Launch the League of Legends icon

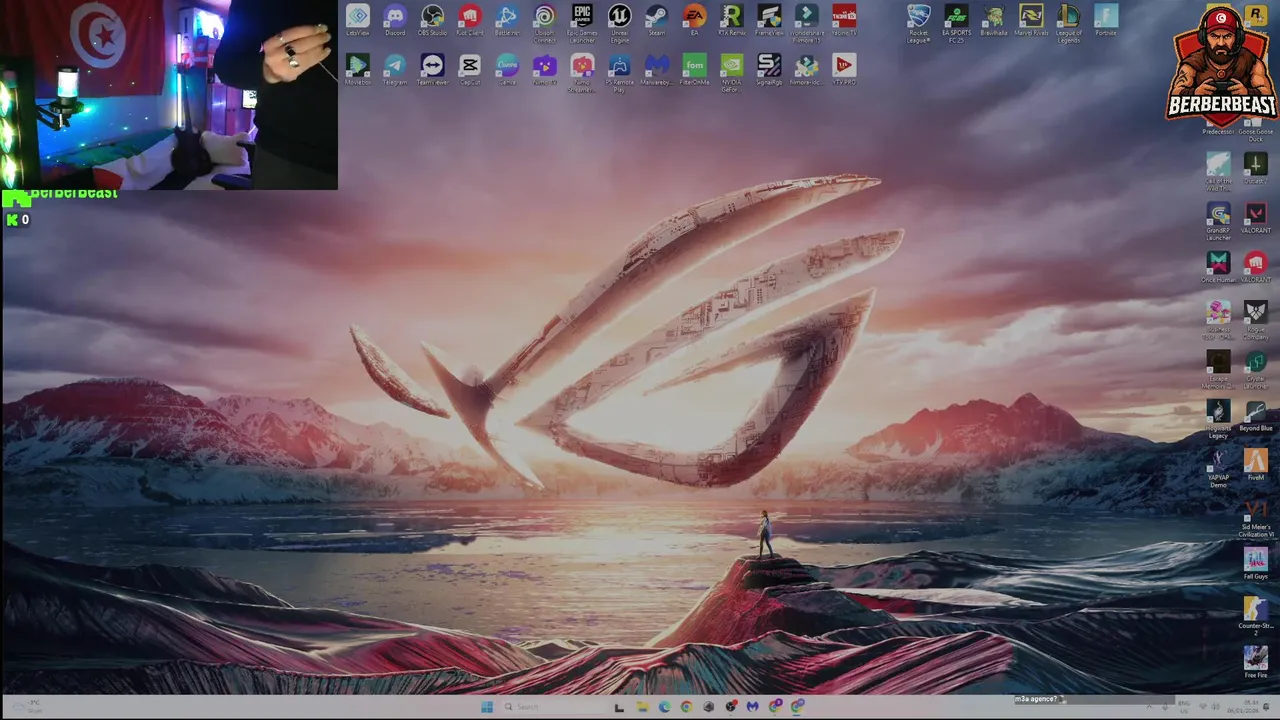pos(1068,23)
